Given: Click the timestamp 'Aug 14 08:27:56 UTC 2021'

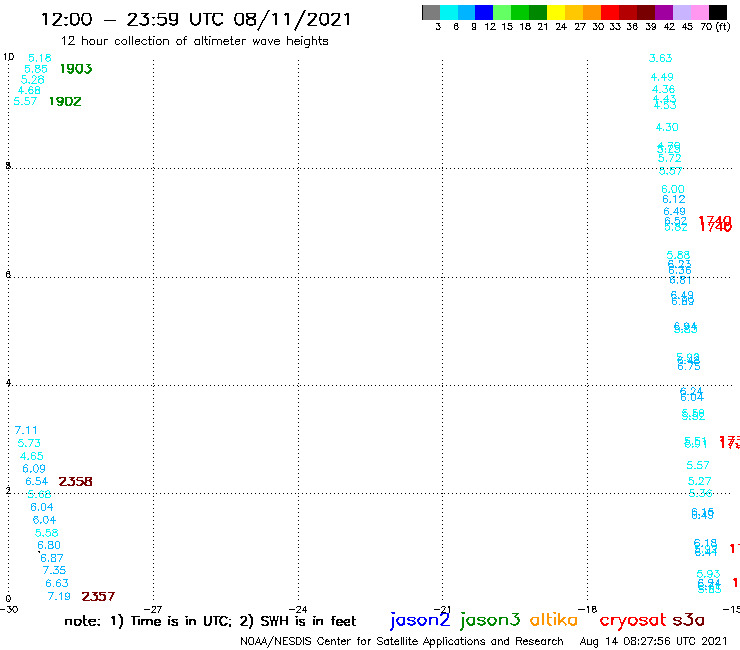Looking at the screenshot, I should pyautogui.click(x=654, y=642).
